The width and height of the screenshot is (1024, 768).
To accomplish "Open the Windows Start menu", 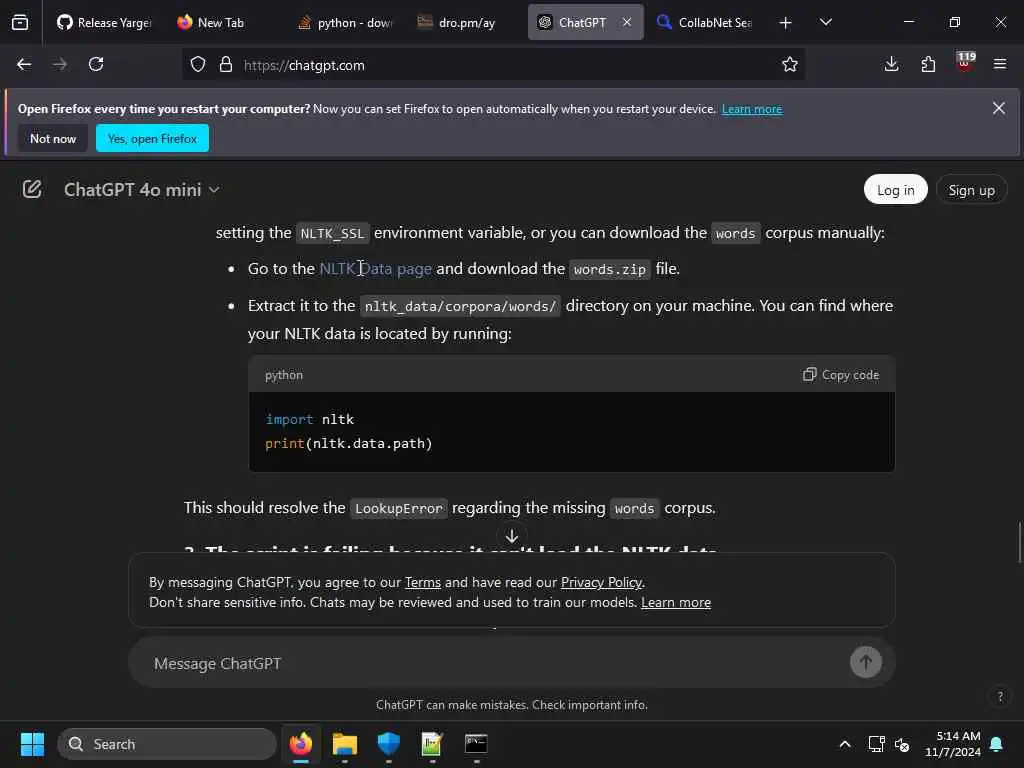I will click(x=32, y=744).
